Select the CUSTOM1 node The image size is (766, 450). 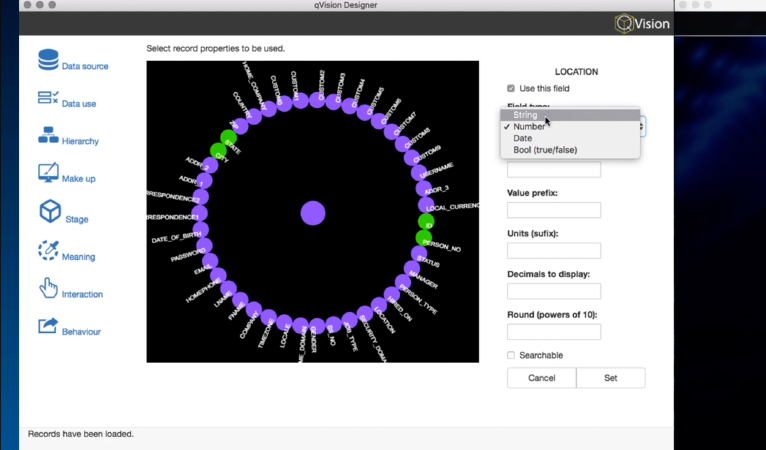[x=300, y=101]
